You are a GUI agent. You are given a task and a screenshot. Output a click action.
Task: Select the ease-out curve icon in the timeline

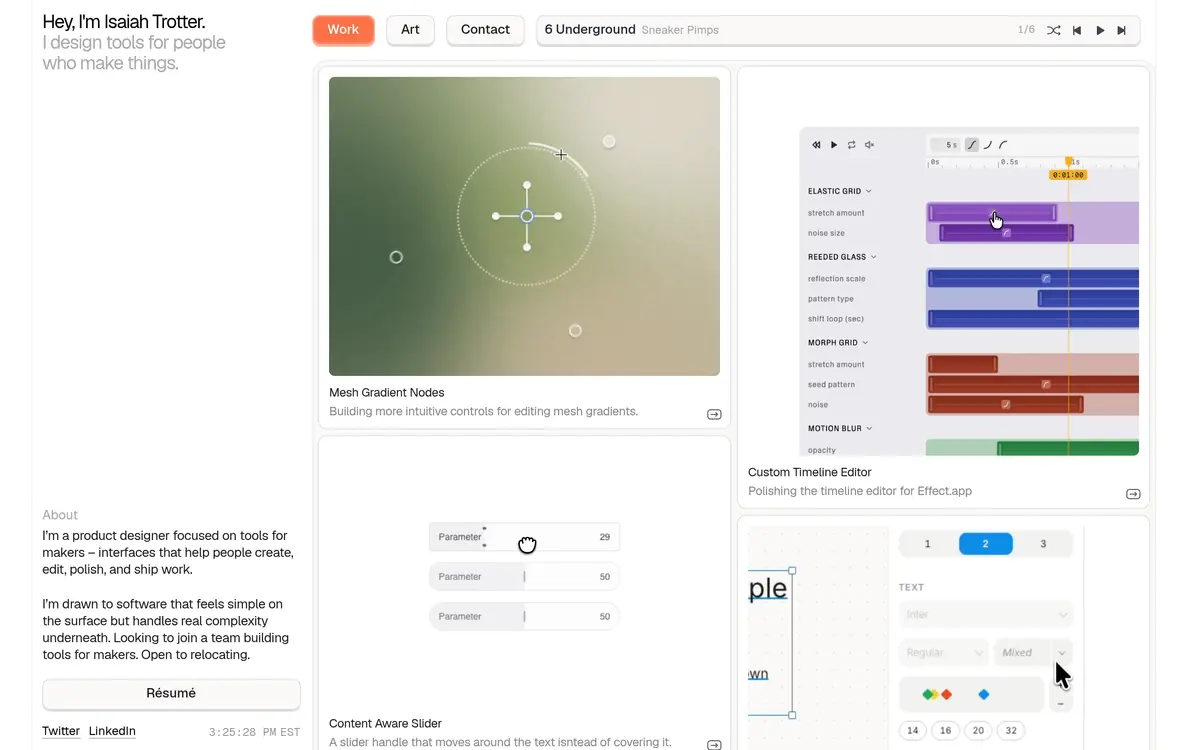click(1003, 145)
